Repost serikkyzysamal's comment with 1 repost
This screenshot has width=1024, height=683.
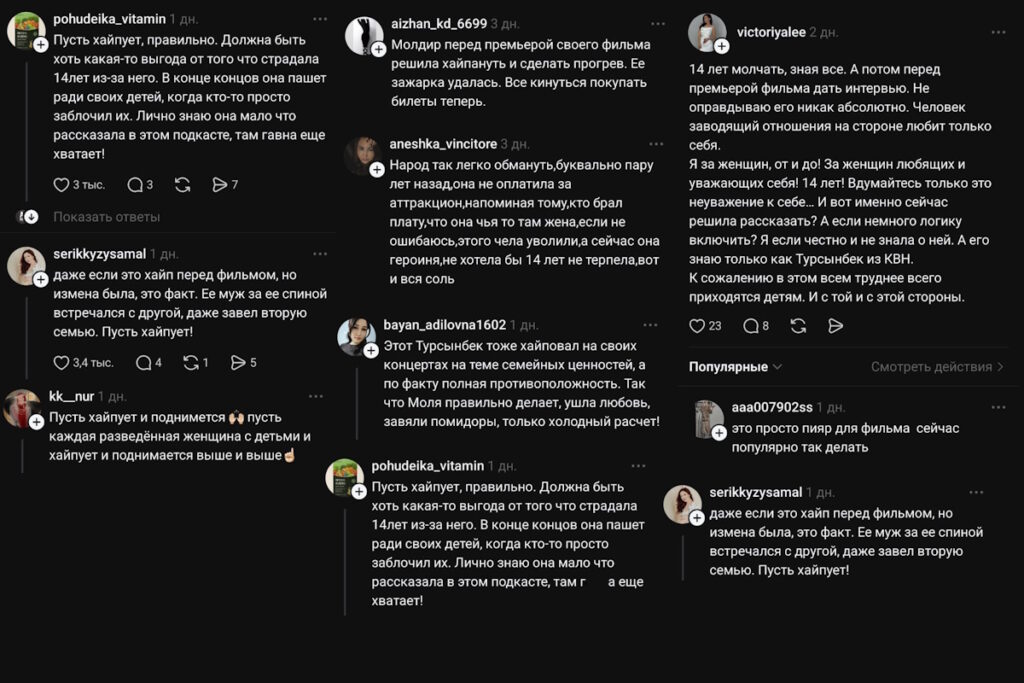191,363
